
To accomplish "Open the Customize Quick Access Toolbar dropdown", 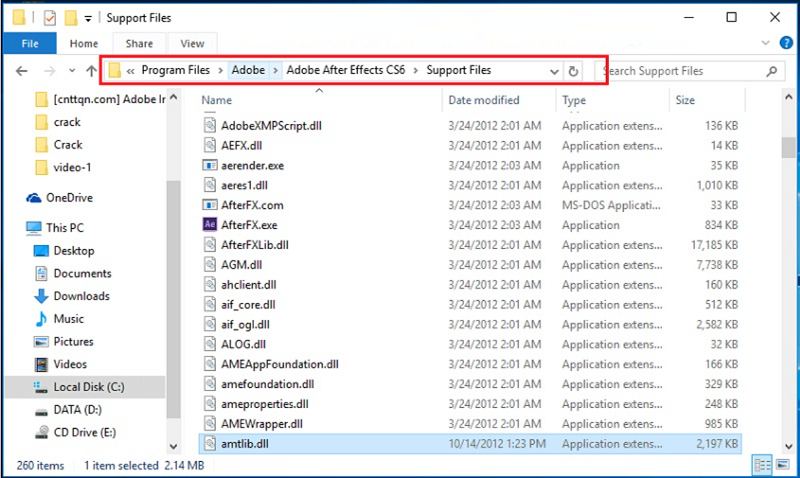I will click(x=89, y=18).
